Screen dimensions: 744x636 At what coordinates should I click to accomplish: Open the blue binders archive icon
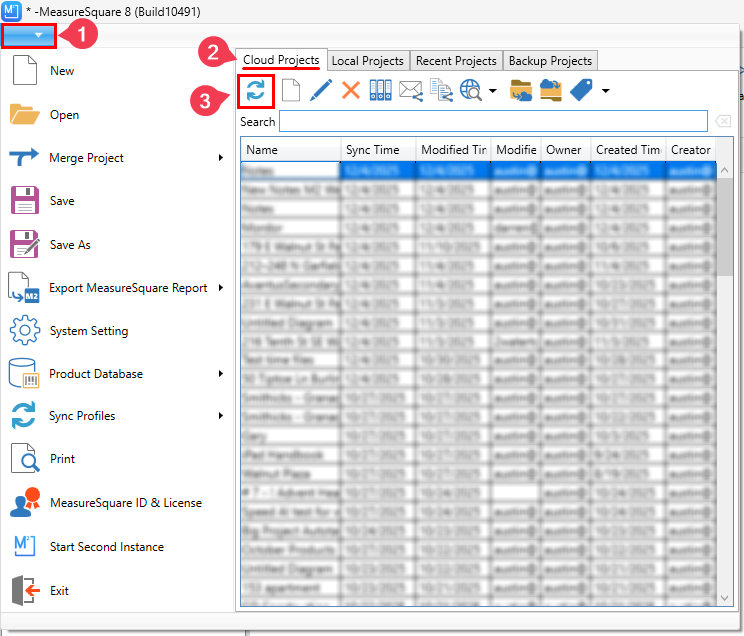pyautogui.click(x=381, y=90)
